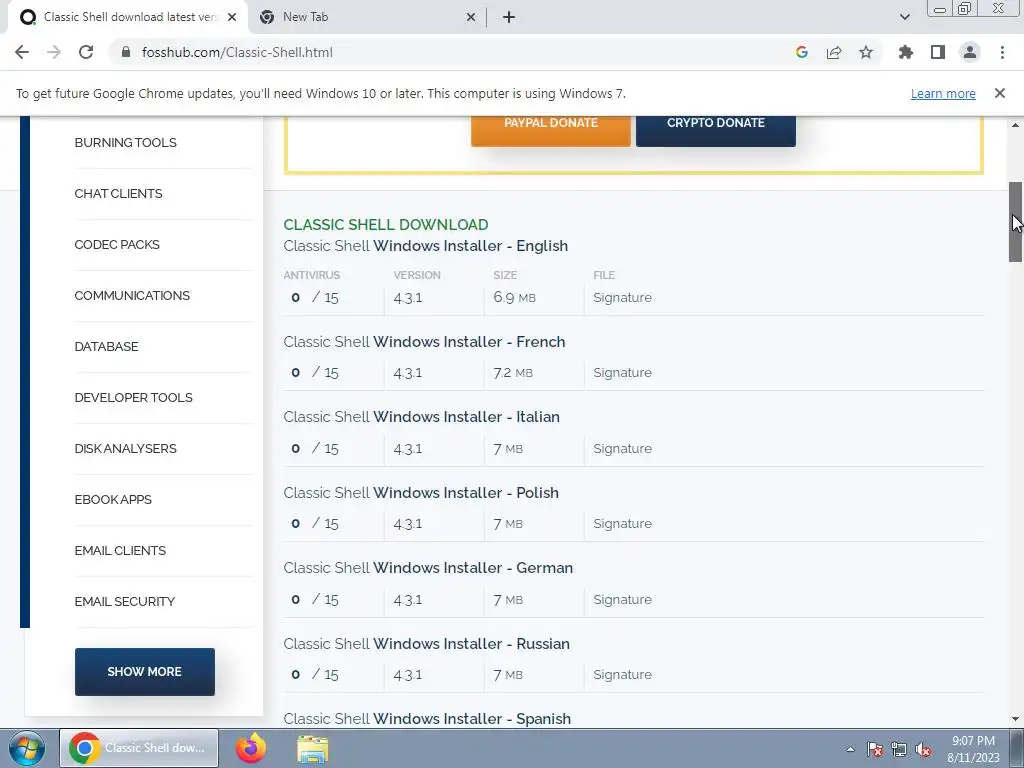Screen dimensions: 1024x768
Task: Open the EMAIL CLIENTS category
Action: [120, 550]
